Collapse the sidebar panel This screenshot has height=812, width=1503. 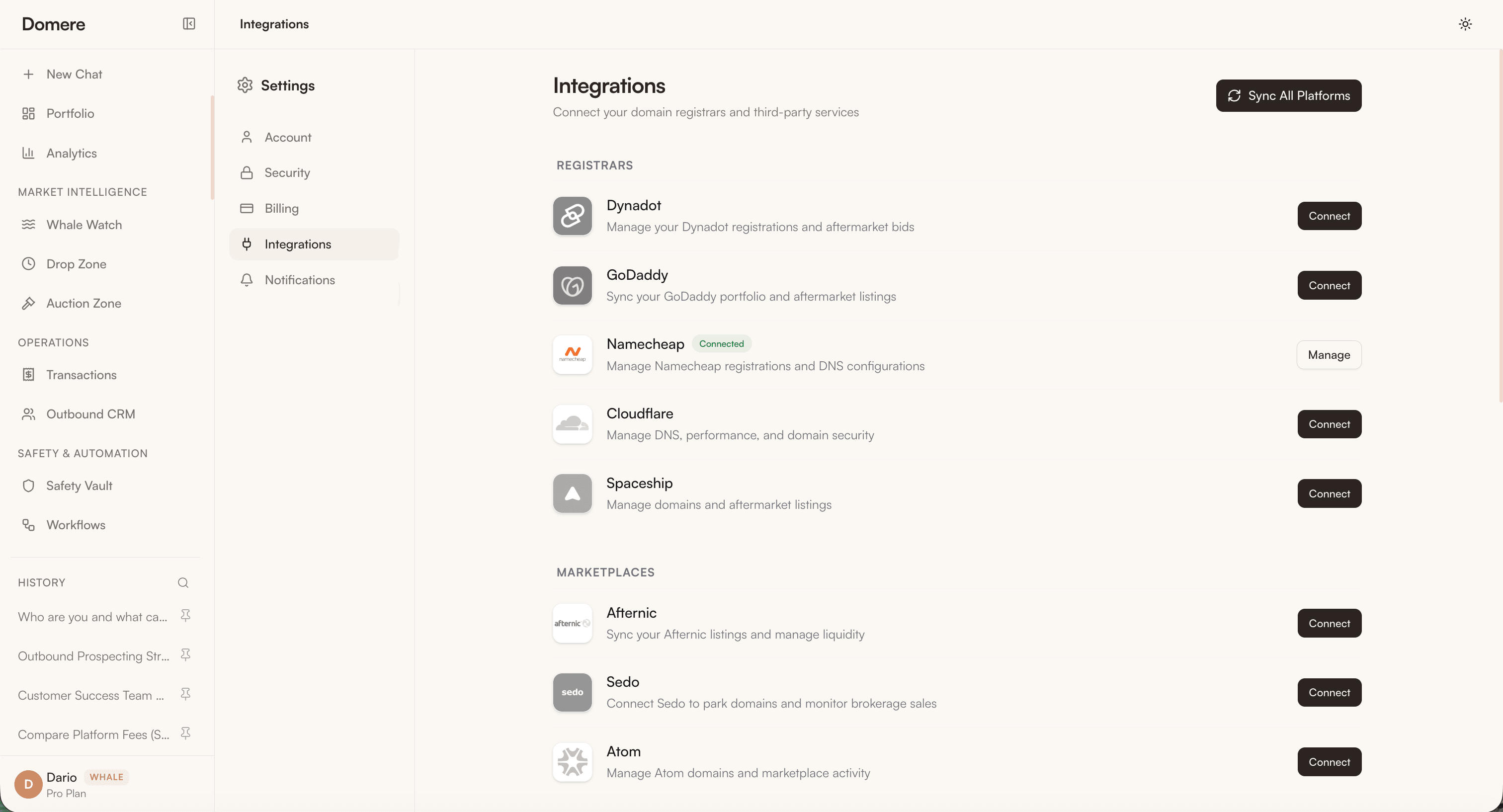pos(188,24)
